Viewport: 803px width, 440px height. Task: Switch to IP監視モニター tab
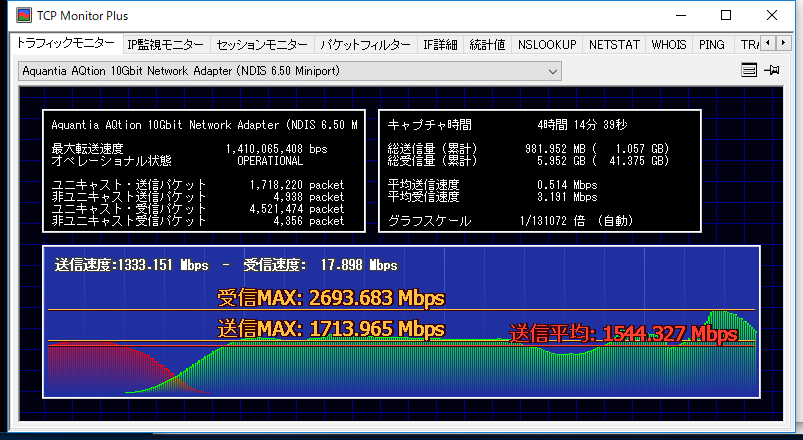click(x=165, y=45)
